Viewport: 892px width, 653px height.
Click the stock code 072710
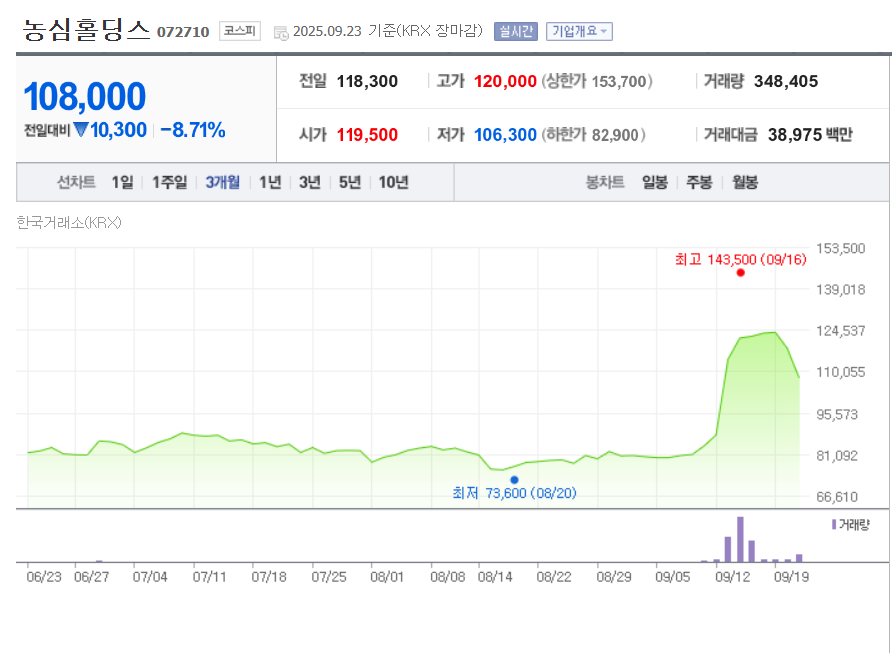coord(183,32)
